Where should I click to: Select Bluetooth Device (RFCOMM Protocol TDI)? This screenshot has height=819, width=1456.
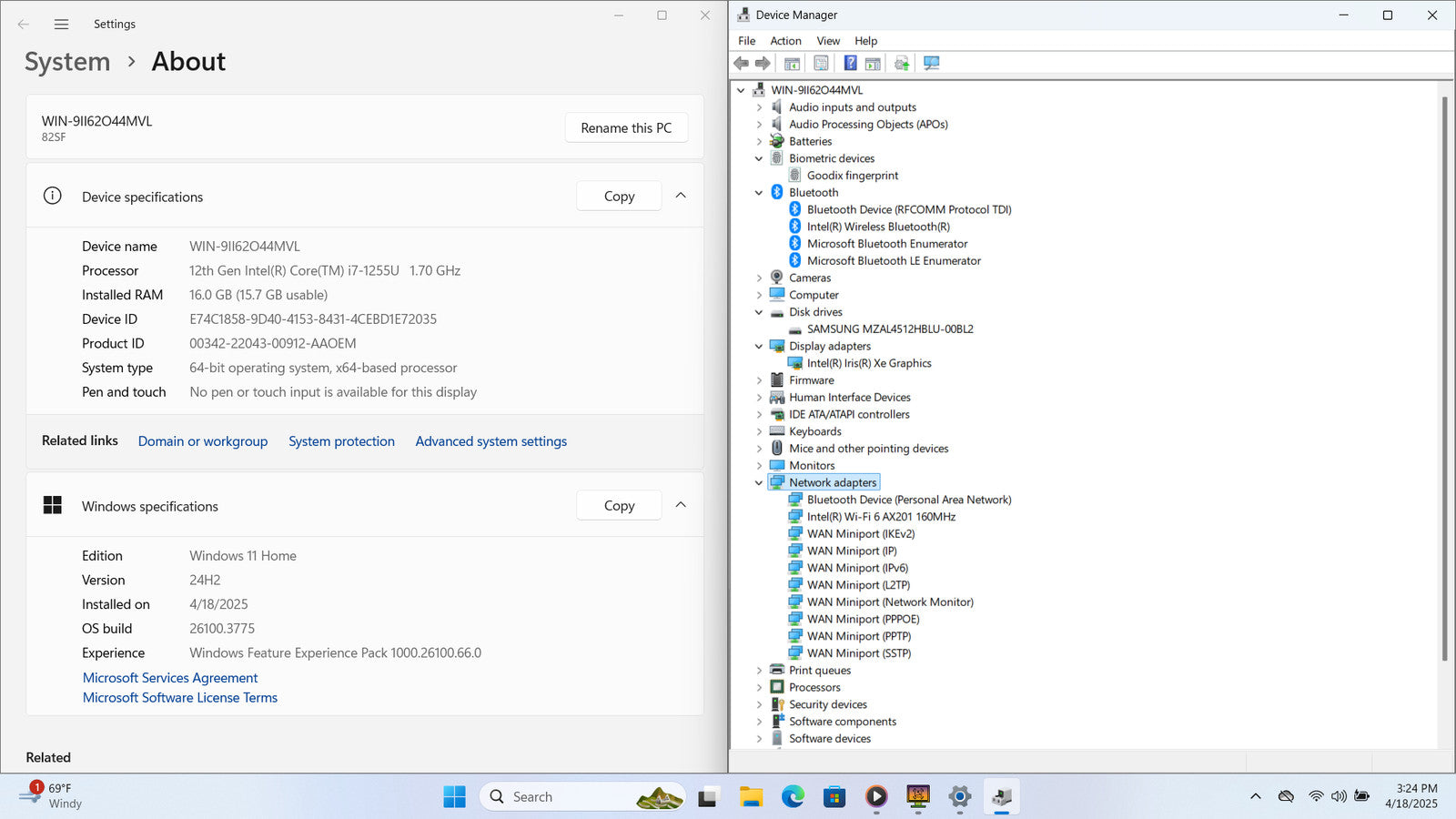(x=909, y=209)
